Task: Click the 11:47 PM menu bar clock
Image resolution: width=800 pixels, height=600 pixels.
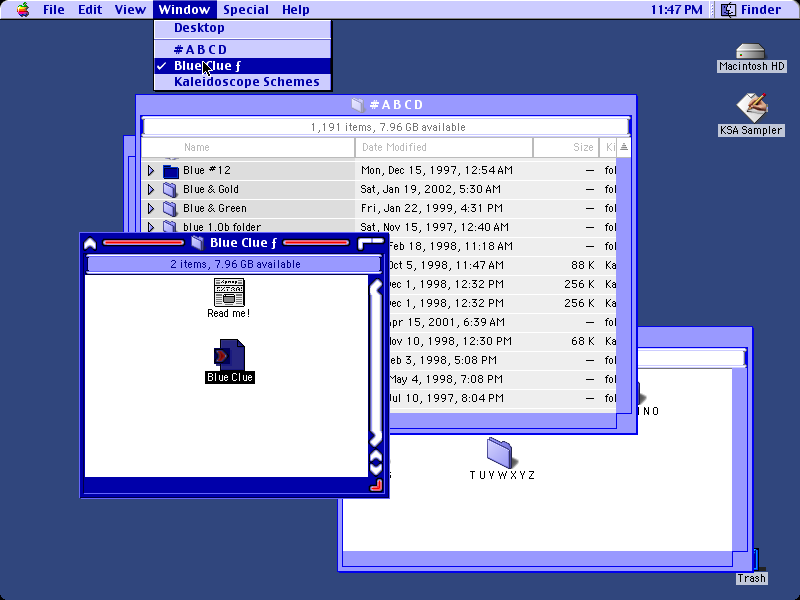Action: coord(677,9)
